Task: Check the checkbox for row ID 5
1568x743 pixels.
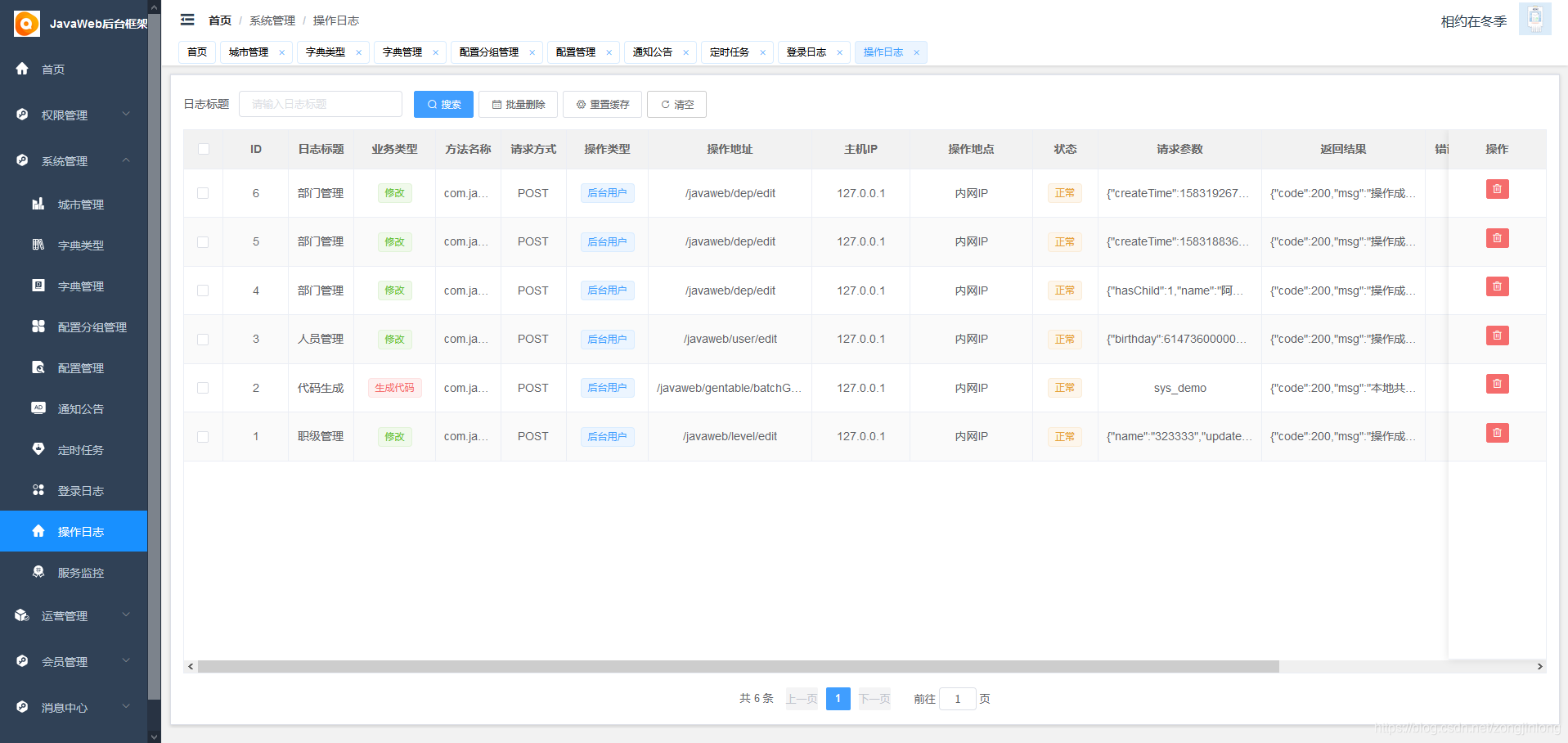Action: [x=203, y=242]
